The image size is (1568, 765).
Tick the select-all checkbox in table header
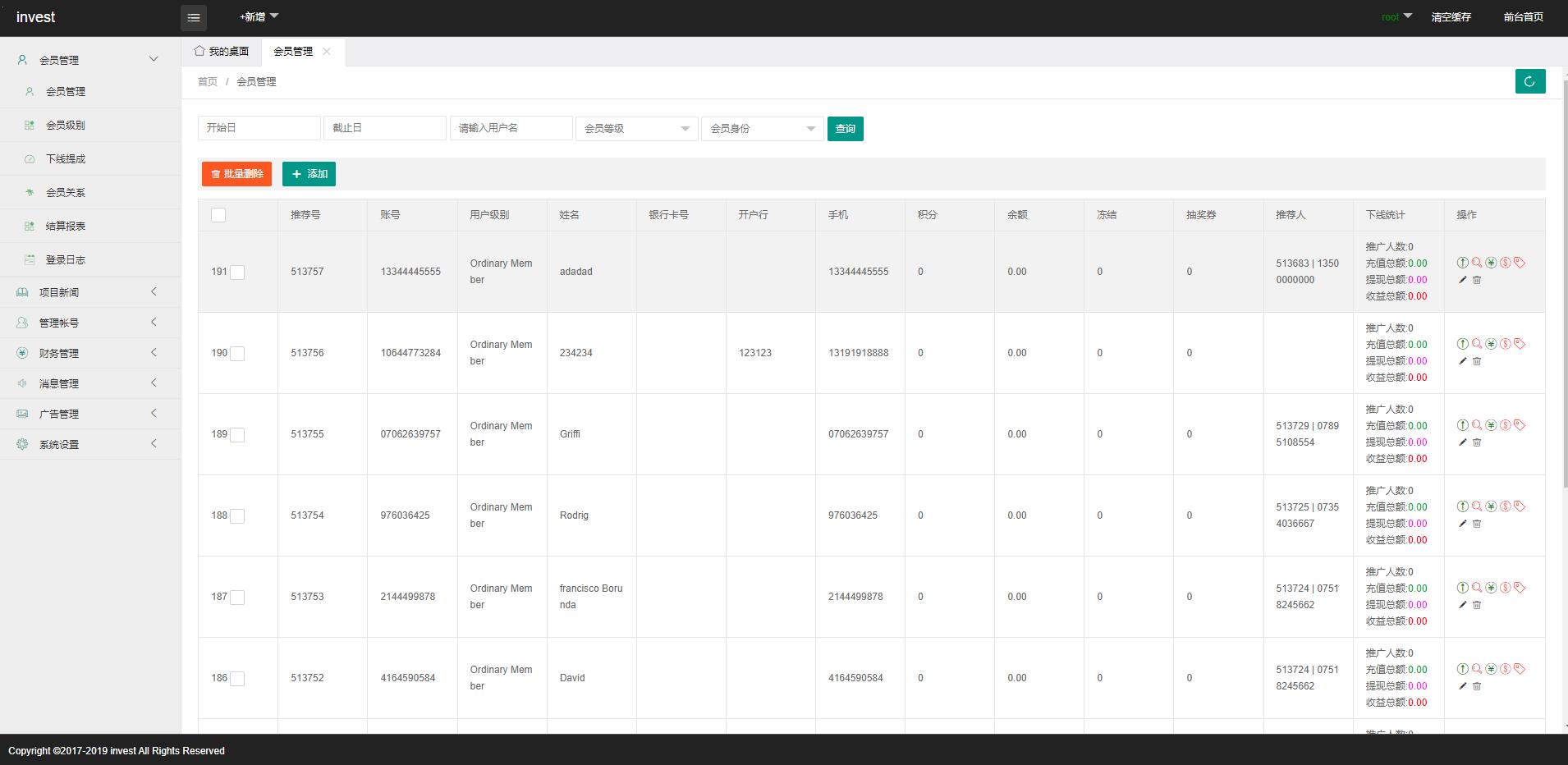click(x=218, y=215)
